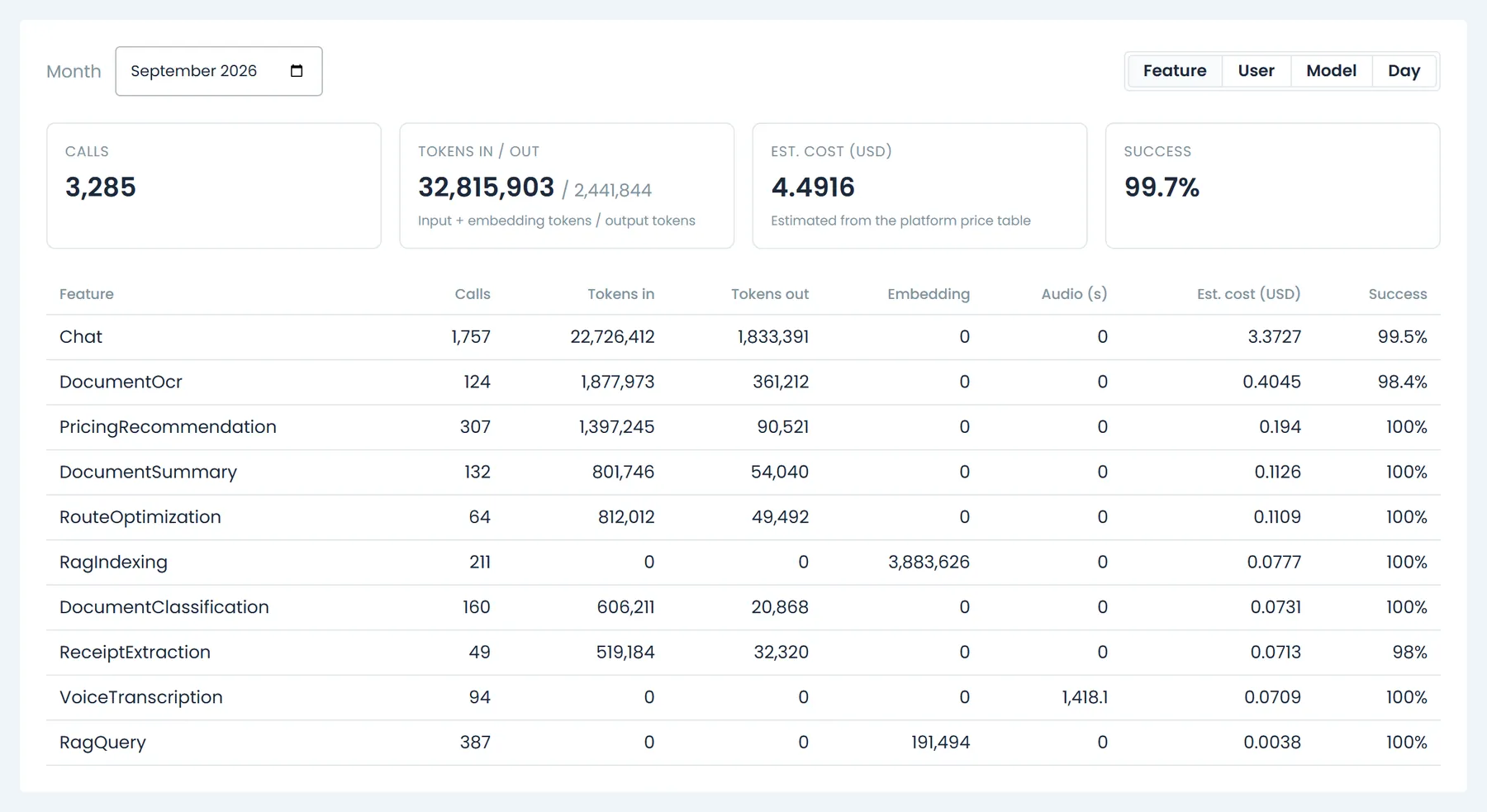Select the RagQuery row name
The width and height of the screenshot is (1487, 812).
pos(102,743)
